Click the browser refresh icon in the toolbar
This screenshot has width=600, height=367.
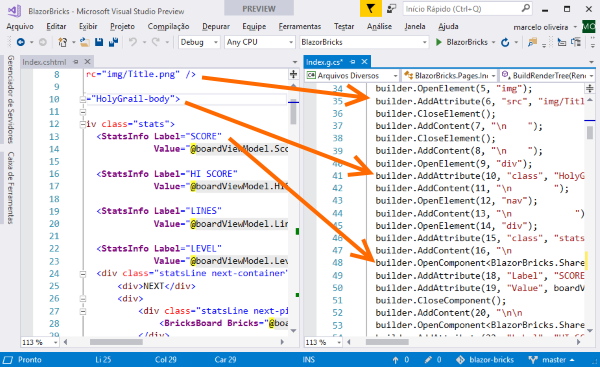point(505,42)
